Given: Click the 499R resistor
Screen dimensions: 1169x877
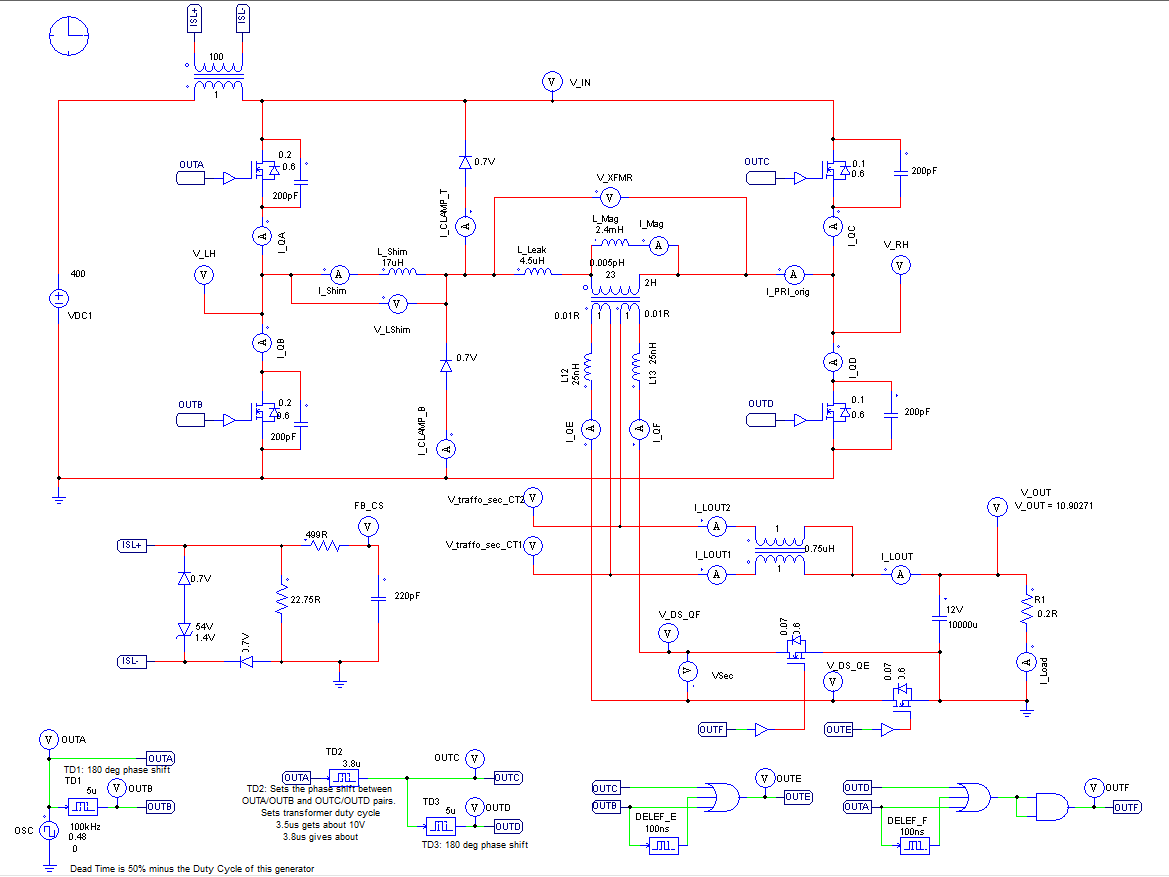Looking at the screenshot, I should pyautogui.click(x=325, y=546).
